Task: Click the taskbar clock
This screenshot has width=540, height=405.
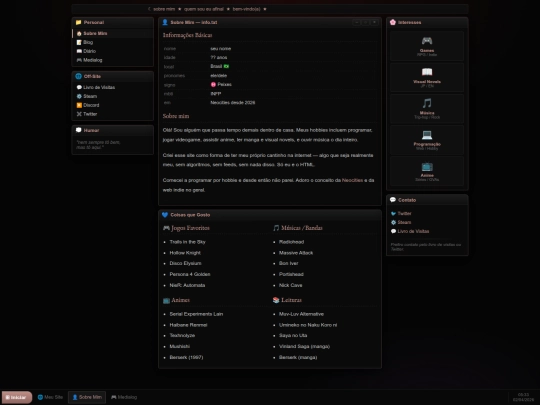Action: point(523,397)
